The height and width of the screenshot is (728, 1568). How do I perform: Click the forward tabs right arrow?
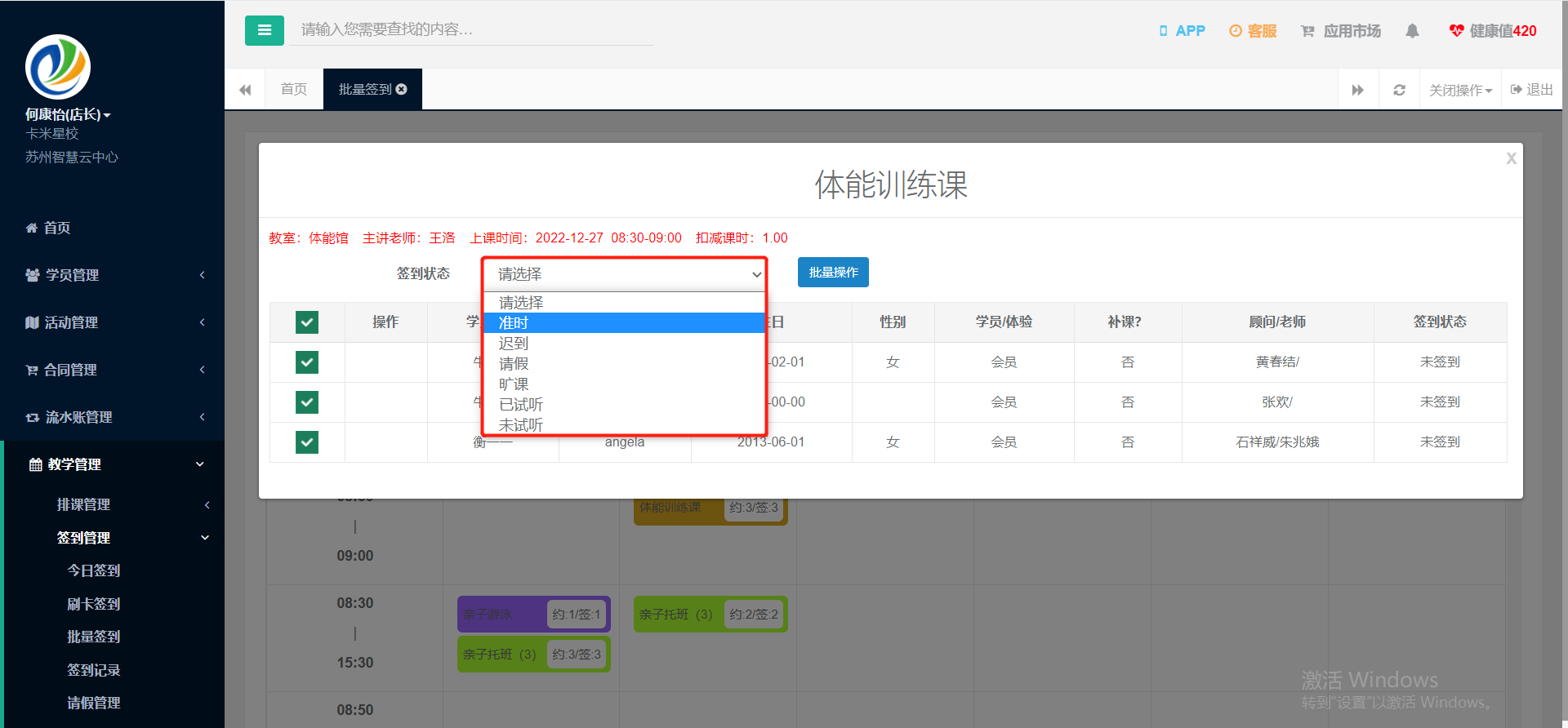[1357, 90]
